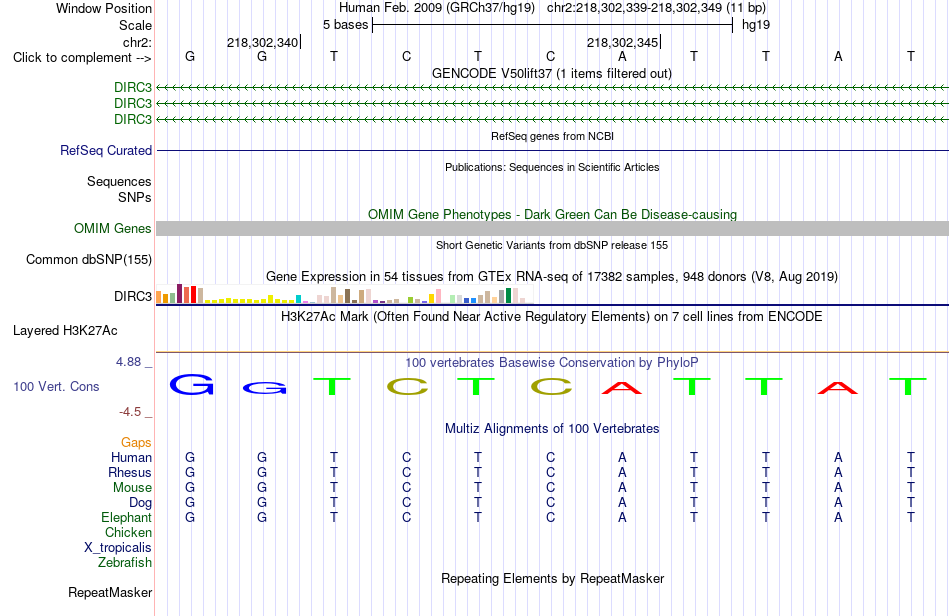Click the 218,302,340 position marker
The width and height of the screenshot is (950, 616).
[263, 42]
